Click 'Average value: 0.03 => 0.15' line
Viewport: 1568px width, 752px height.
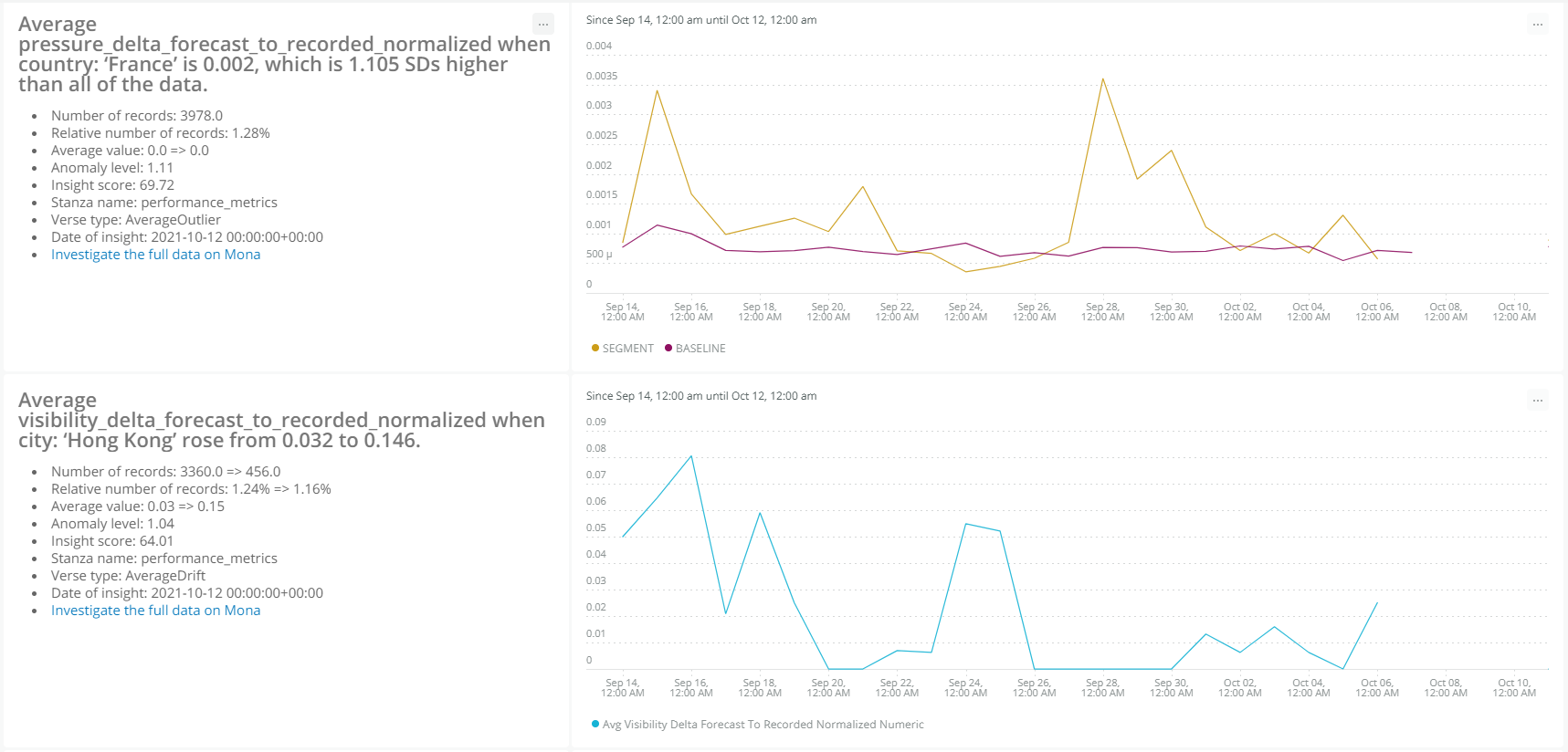pyautogui.click(x=138, y=507)
